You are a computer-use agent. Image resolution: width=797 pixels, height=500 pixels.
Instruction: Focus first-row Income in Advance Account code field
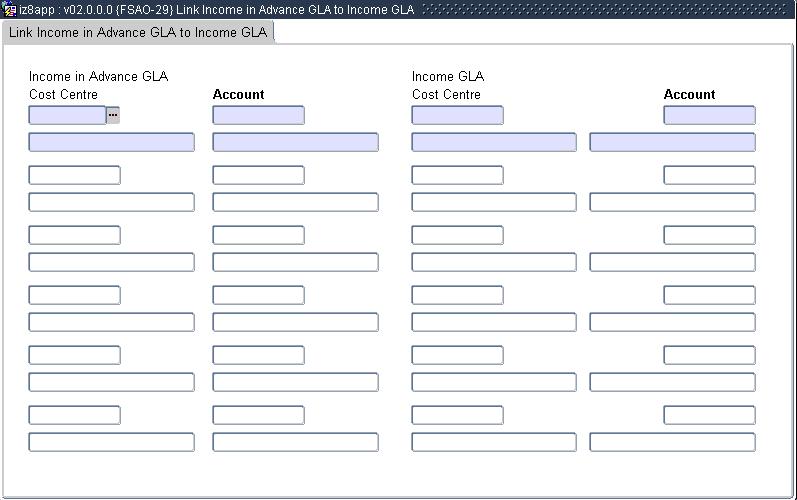(x=258, y=115)
